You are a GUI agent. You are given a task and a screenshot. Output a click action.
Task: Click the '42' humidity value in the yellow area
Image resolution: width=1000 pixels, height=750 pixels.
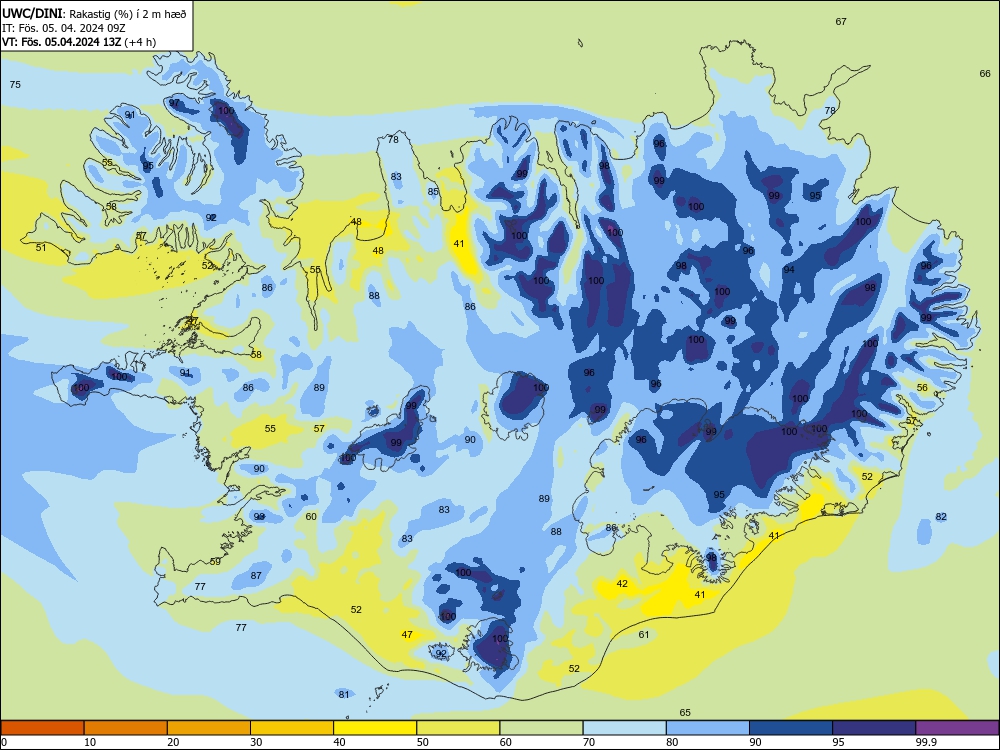[622, 584]
